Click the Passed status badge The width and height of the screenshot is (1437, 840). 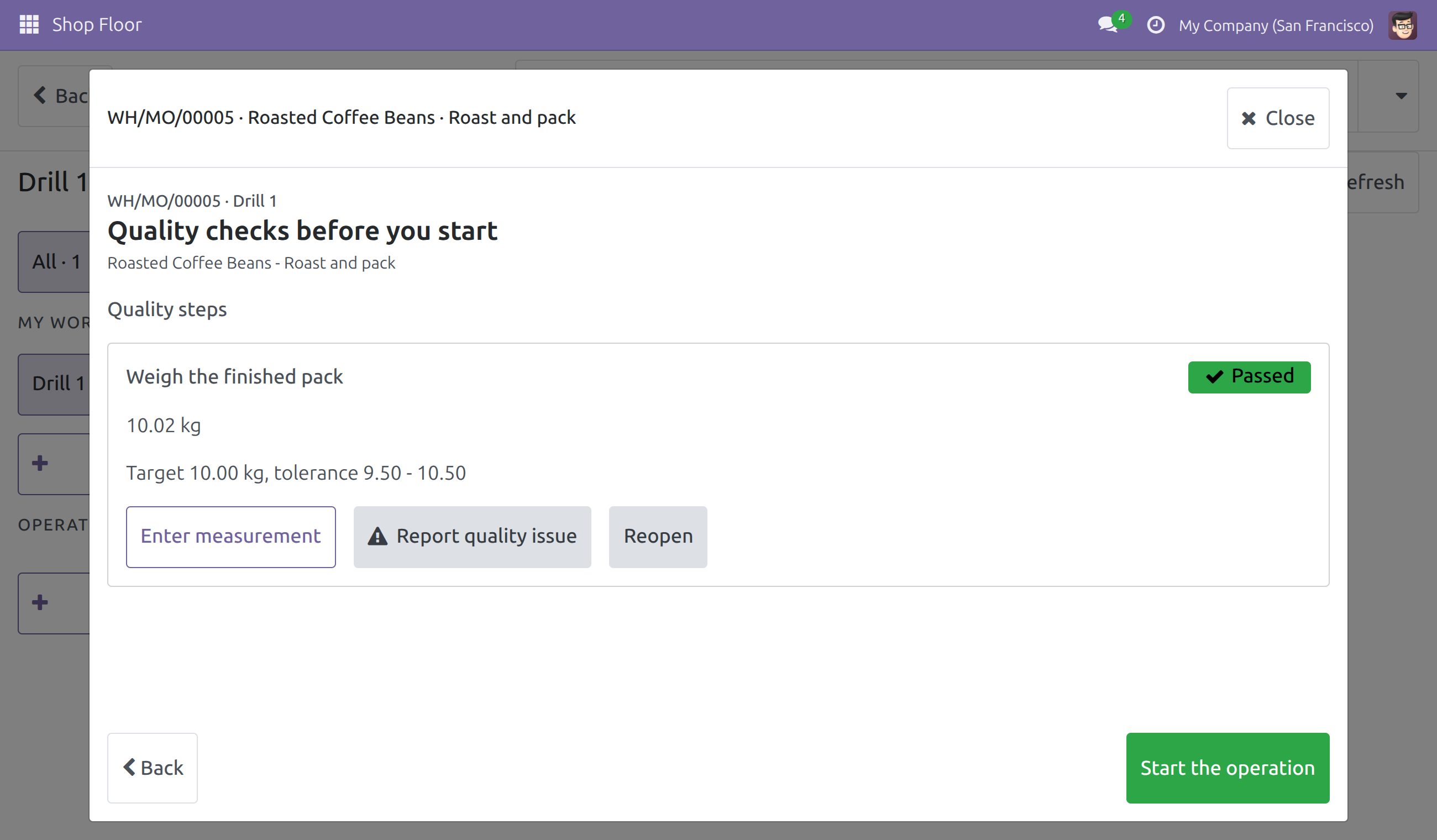point(1249,377)
